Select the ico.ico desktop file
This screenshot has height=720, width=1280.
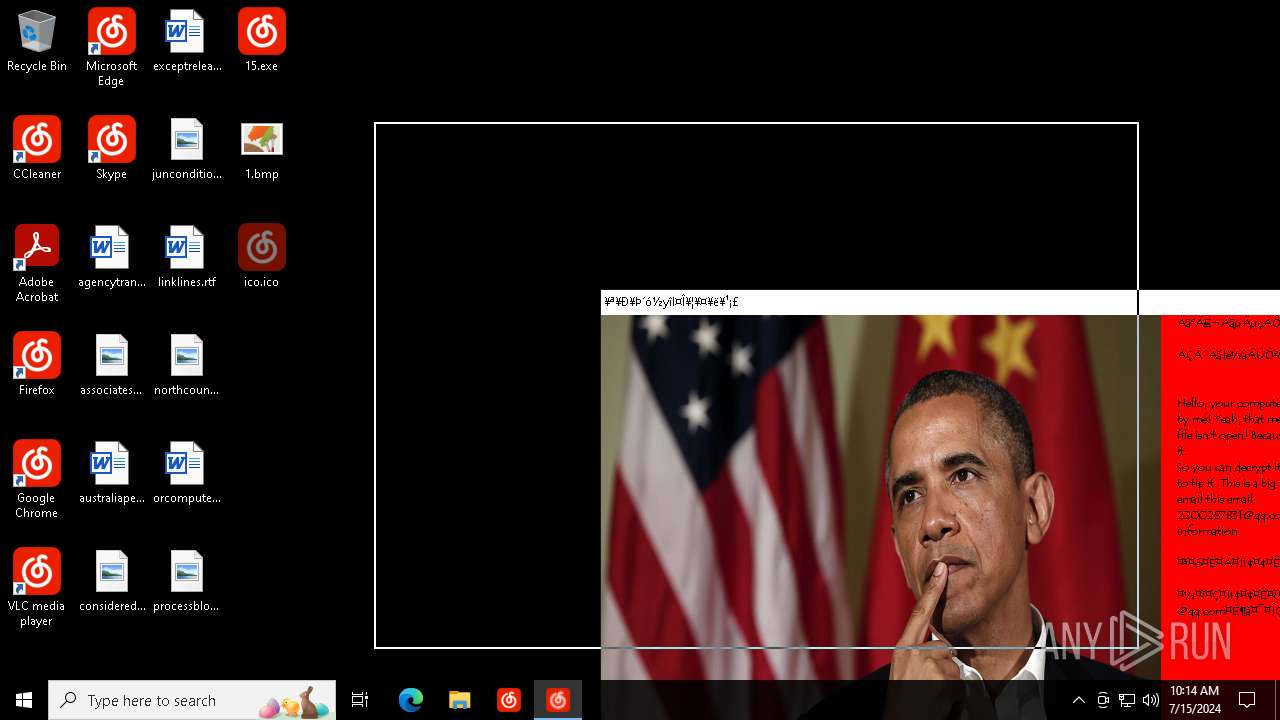[x=261, y=258]
